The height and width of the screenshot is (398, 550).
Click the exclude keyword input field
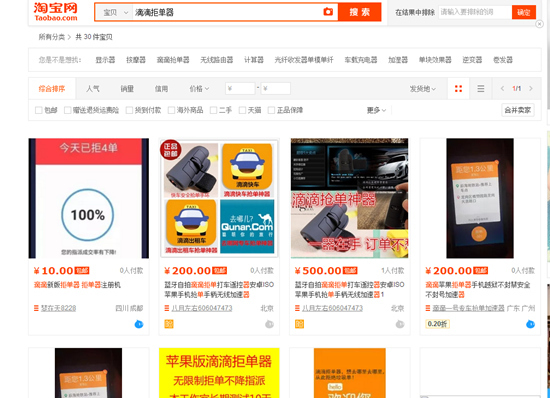click(475, 12)
